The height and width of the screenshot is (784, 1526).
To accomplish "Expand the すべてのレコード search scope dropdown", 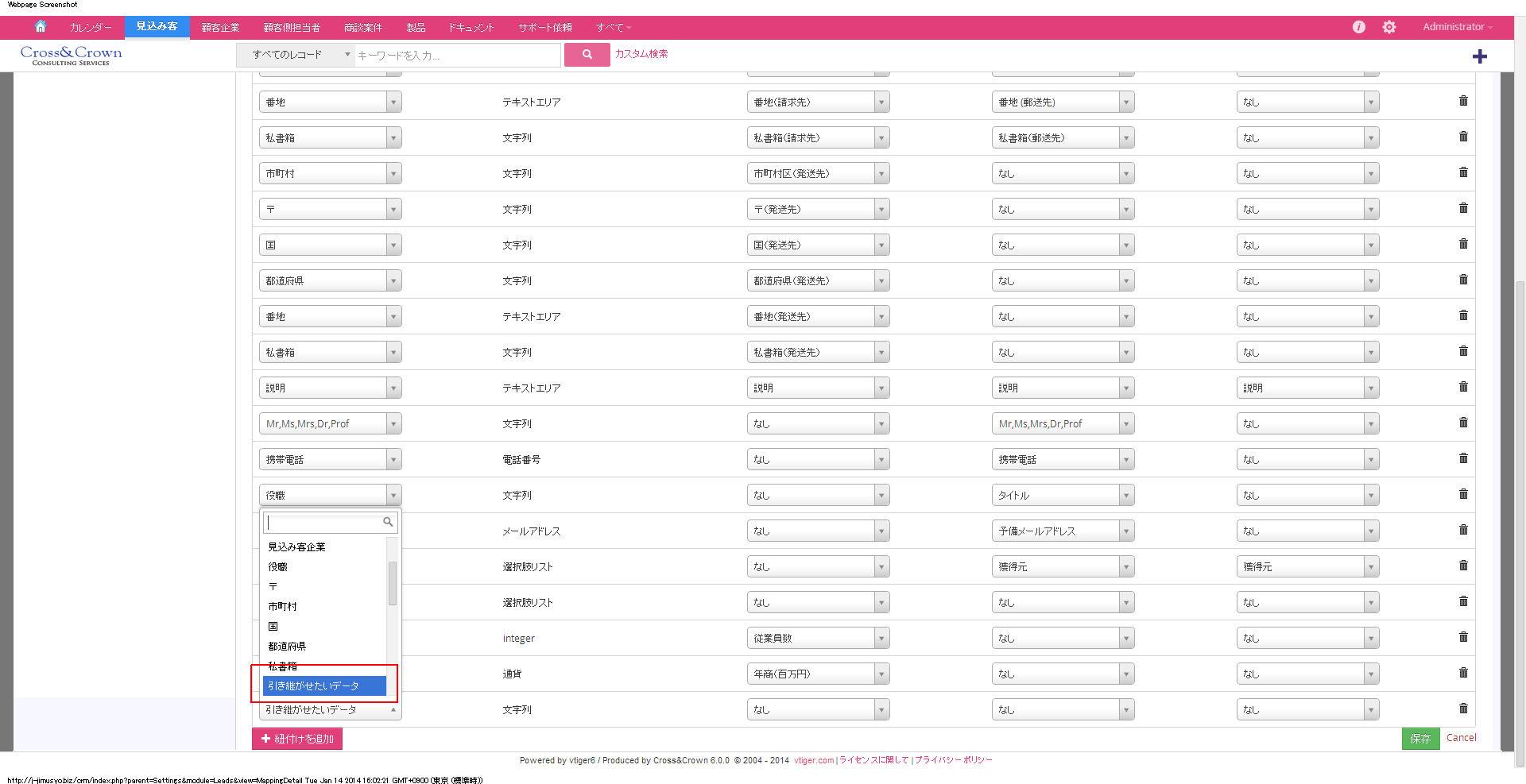I will click(x=295, y=55).
